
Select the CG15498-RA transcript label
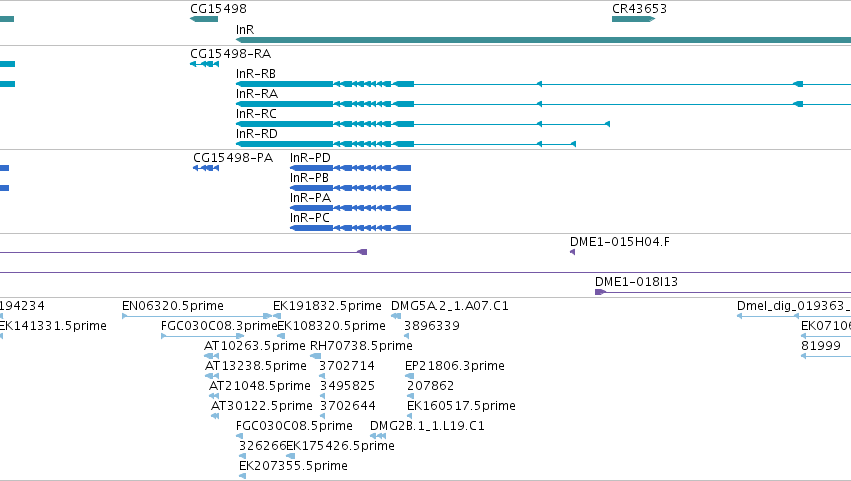231,54
